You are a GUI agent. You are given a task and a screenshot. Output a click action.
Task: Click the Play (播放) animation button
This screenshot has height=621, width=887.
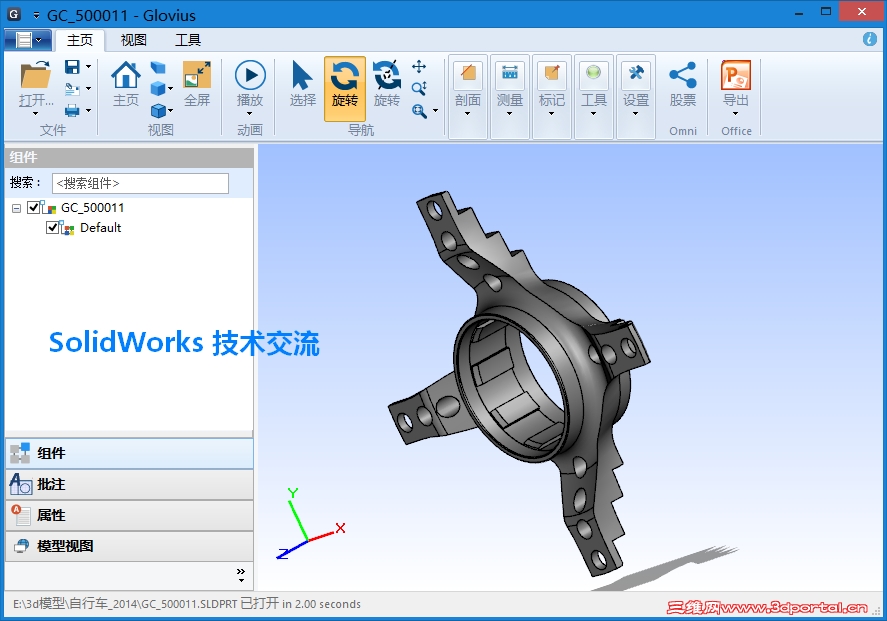coord(250,75)
